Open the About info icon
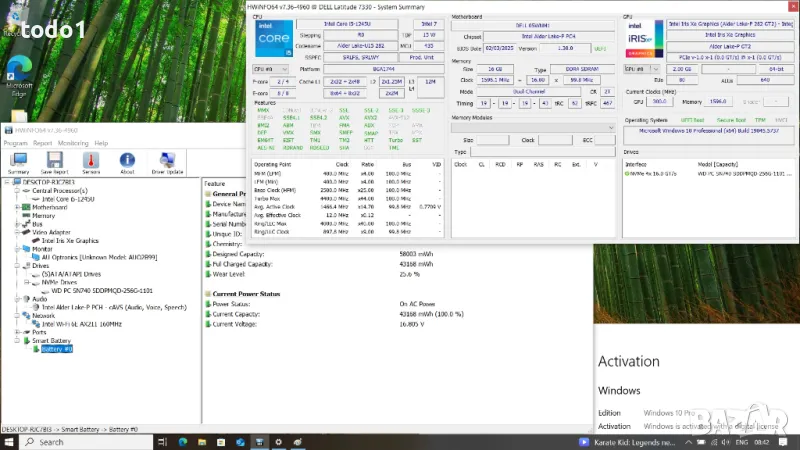Screen dimensions: 800x450 pos(127,162)
